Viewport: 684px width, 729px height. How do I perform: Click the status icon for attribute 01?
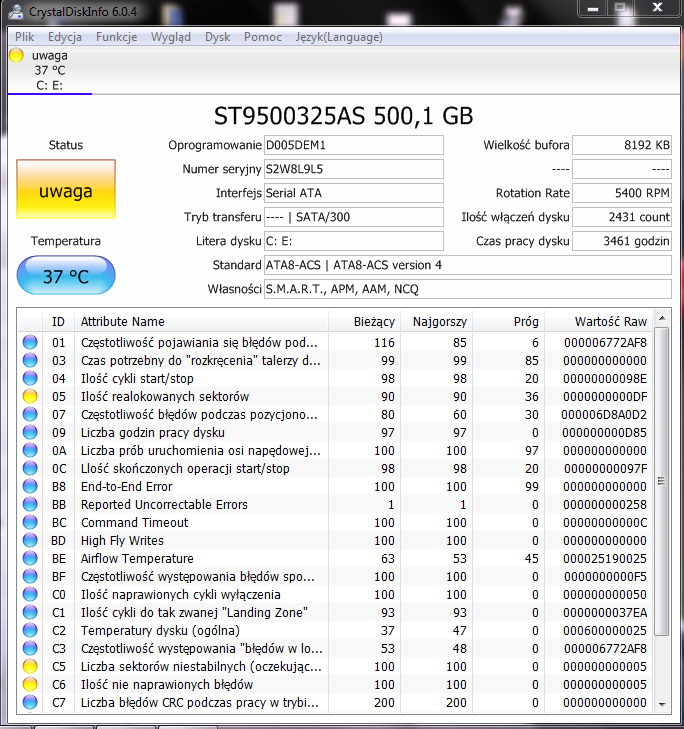point(30,342)
